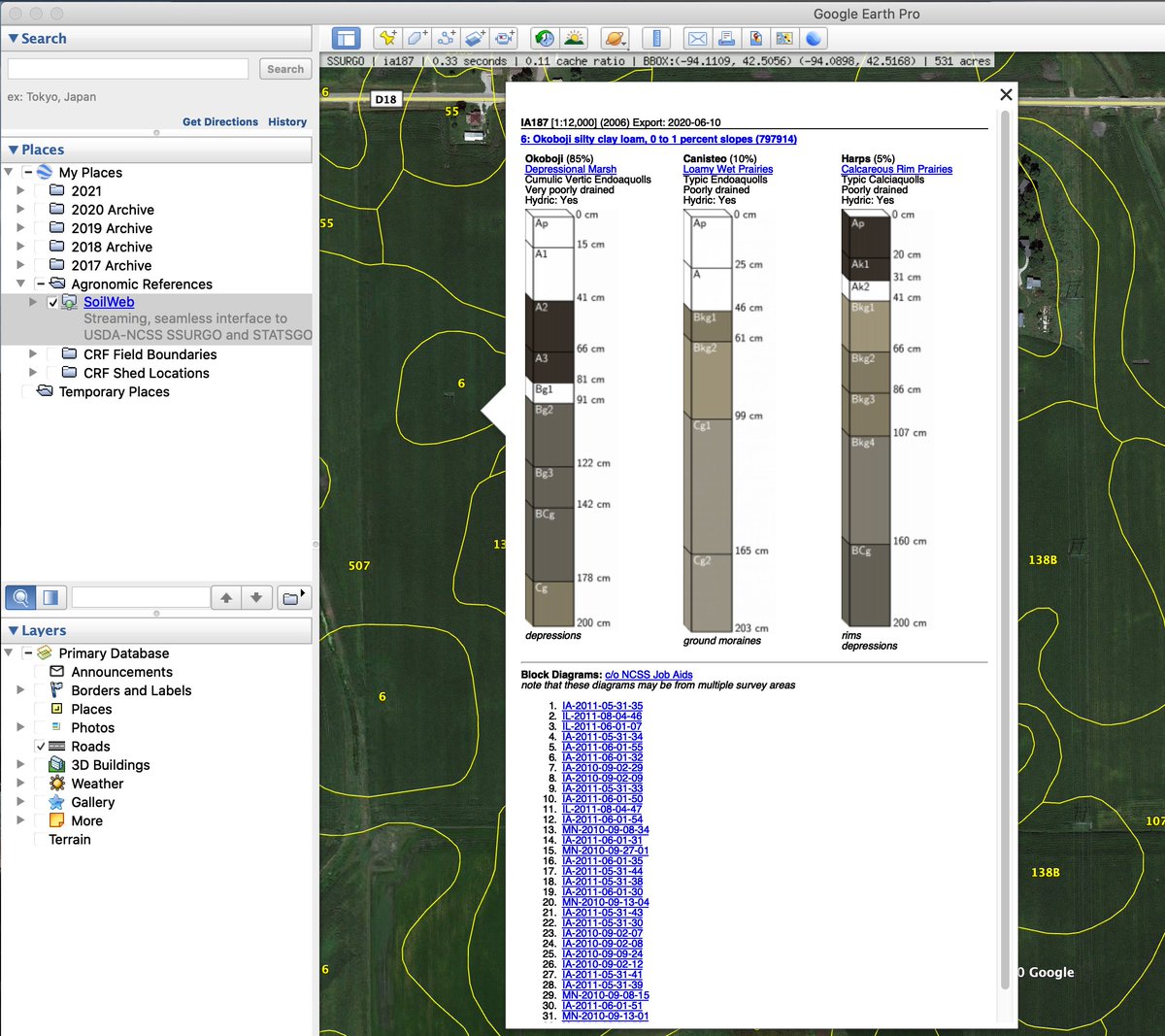Toggle the sidebar panel button
Viewport: 1165px width, 1036px height.
347,38
